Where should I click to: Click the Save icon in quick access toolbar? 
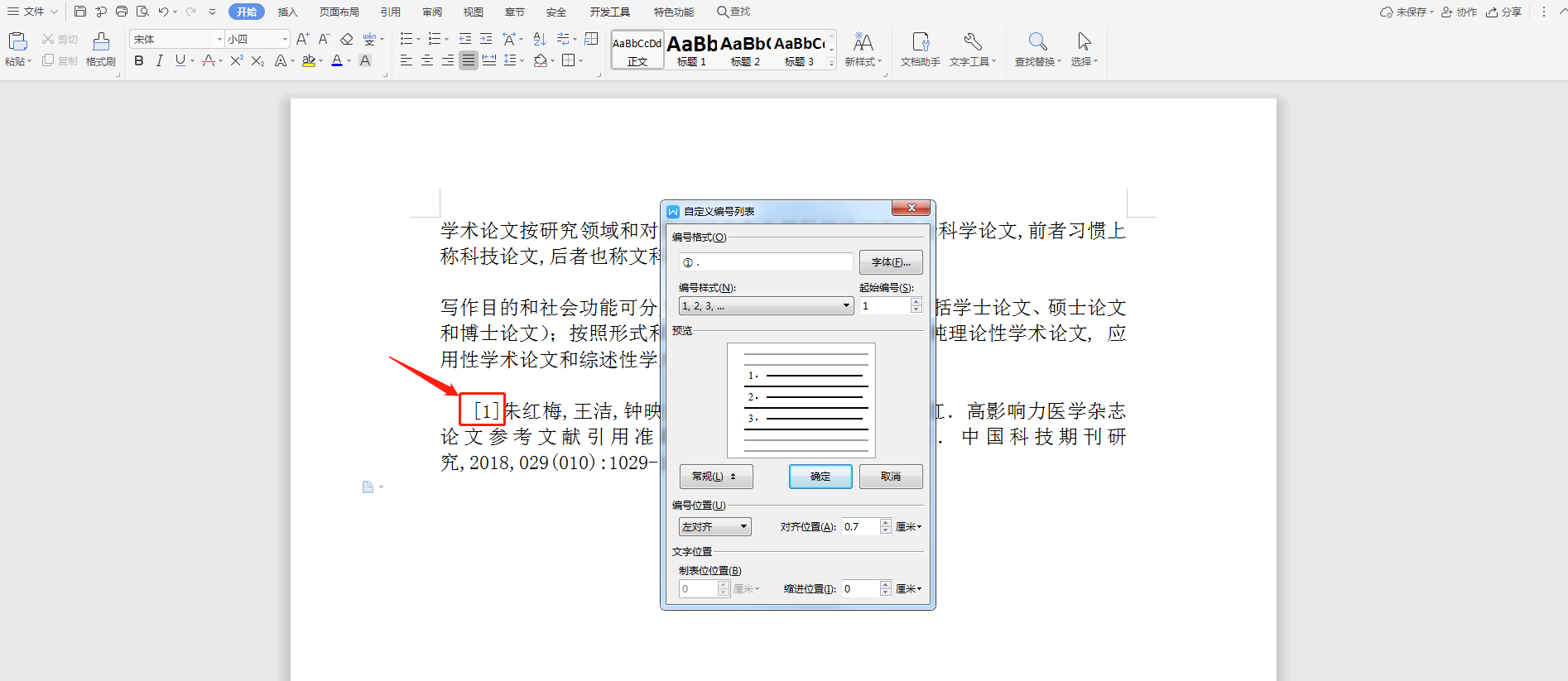click(80, 12)
